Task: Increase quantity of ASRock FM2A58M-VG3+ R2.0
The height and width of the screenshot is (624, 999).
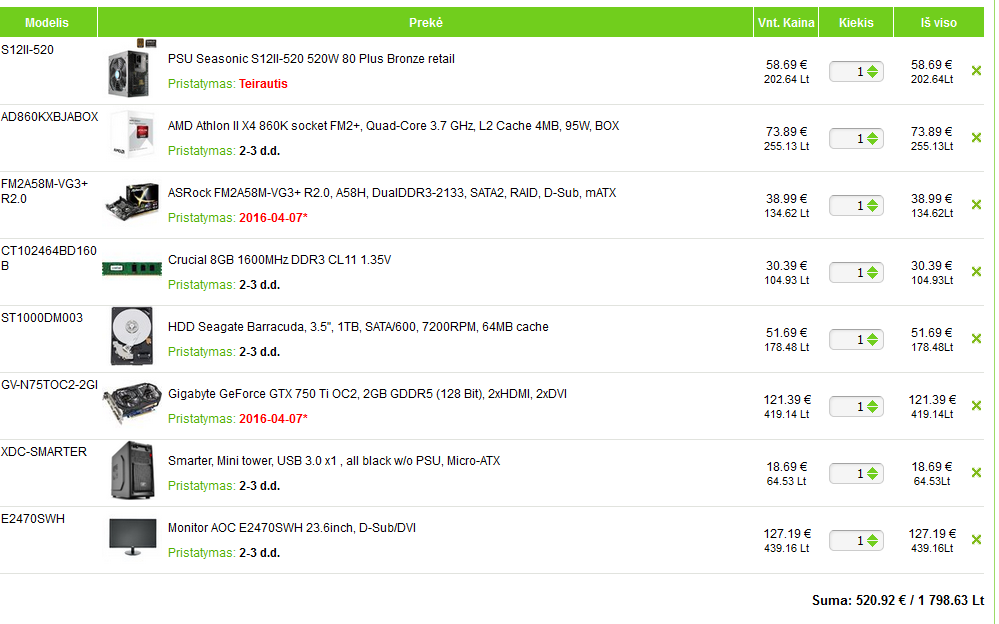Action: coord(873,201)
